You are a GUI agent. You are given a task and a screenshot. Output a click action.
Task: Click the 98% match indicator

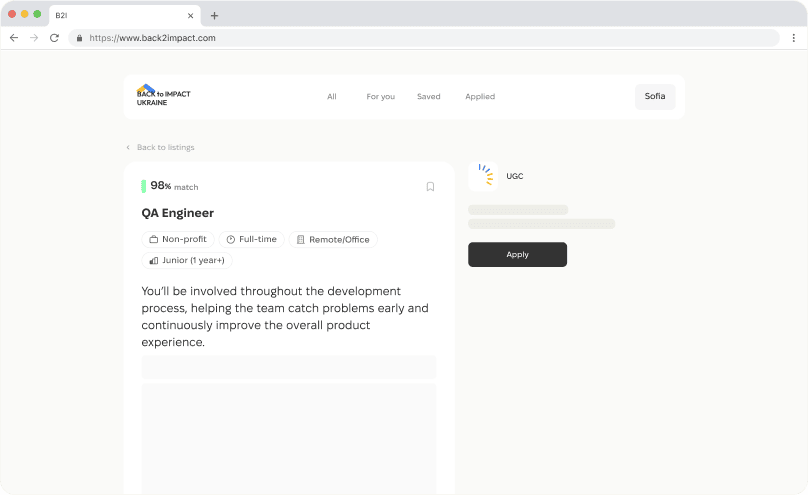click(170, 186)
